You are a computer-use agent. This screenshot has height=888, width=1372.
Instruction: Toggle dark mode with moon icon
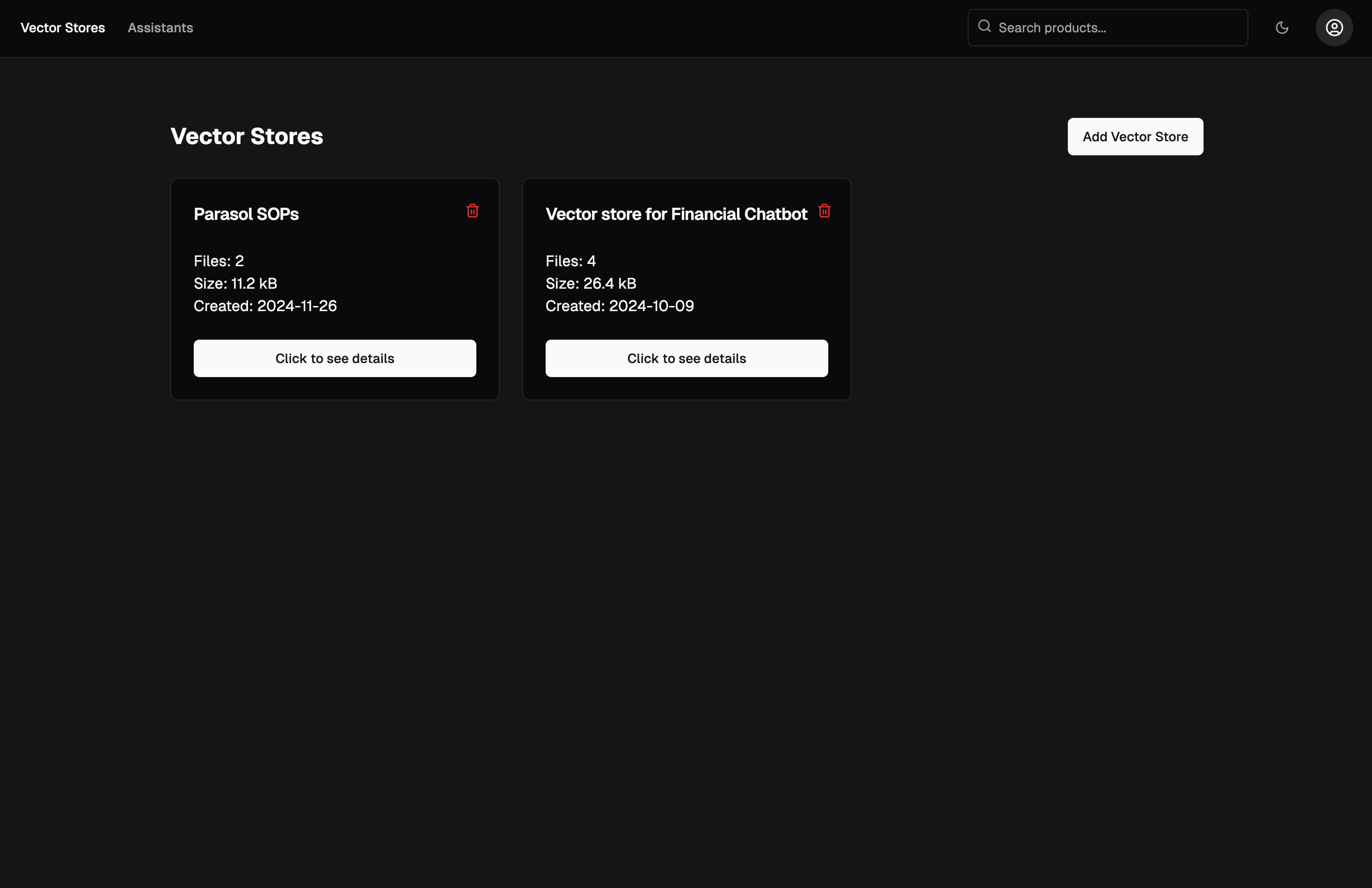pos(1282,28)
